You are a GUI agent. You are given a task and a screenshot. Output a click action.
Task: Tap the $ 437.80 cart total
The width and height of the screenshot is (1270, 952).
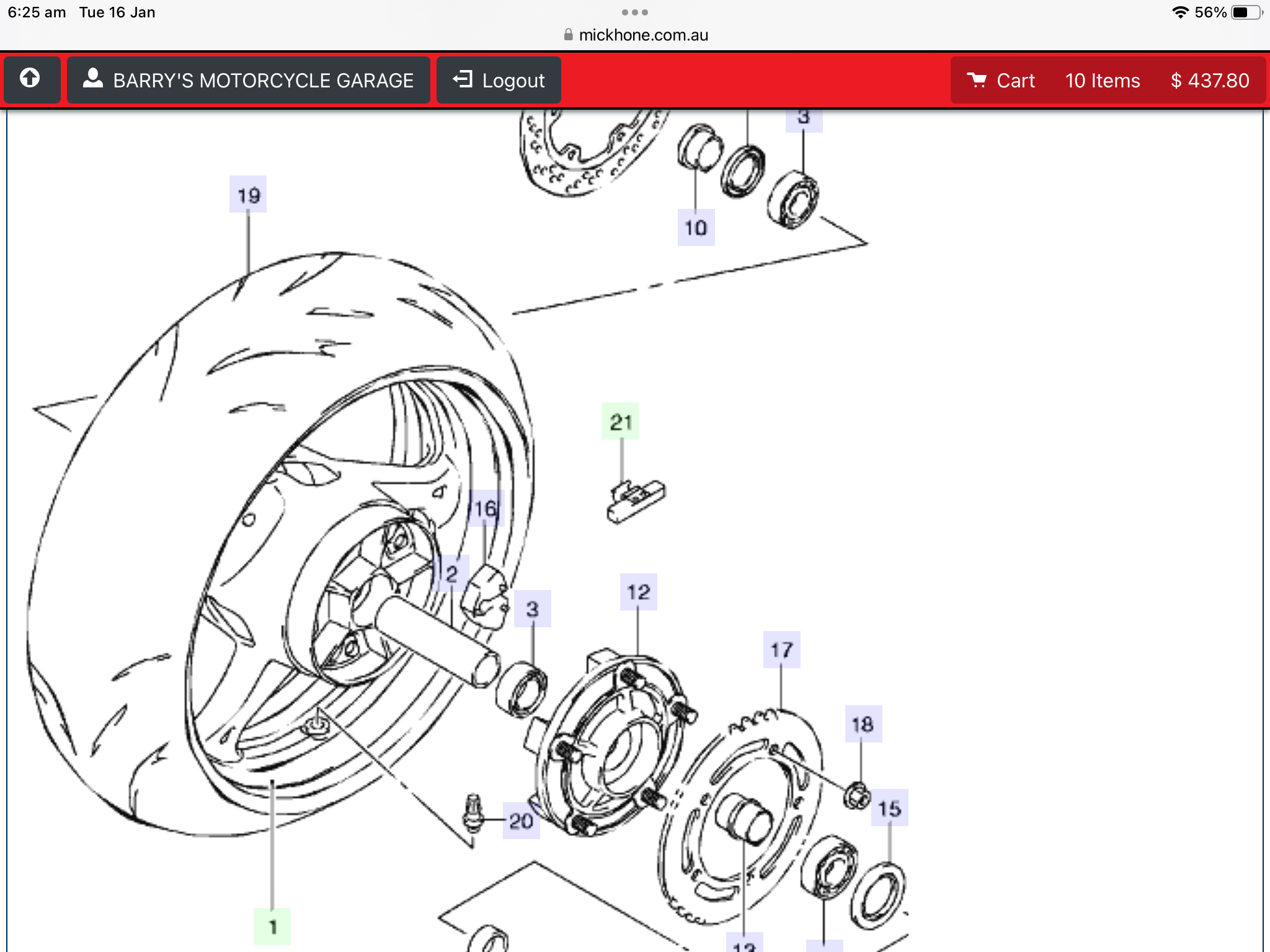1210,81
